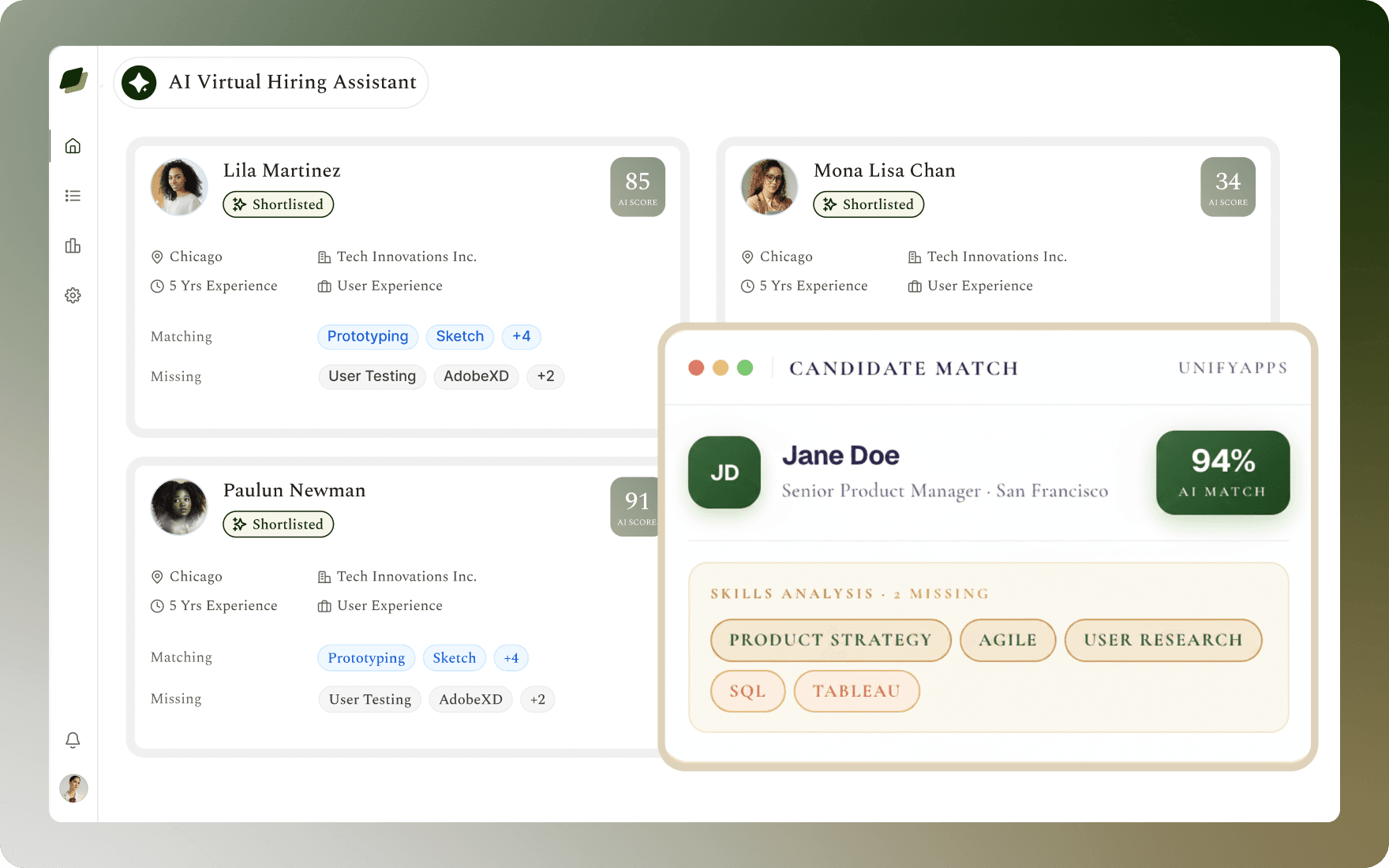Open the notifications bell icon
The image size is (1389, 868).
(x=73, y=740)
